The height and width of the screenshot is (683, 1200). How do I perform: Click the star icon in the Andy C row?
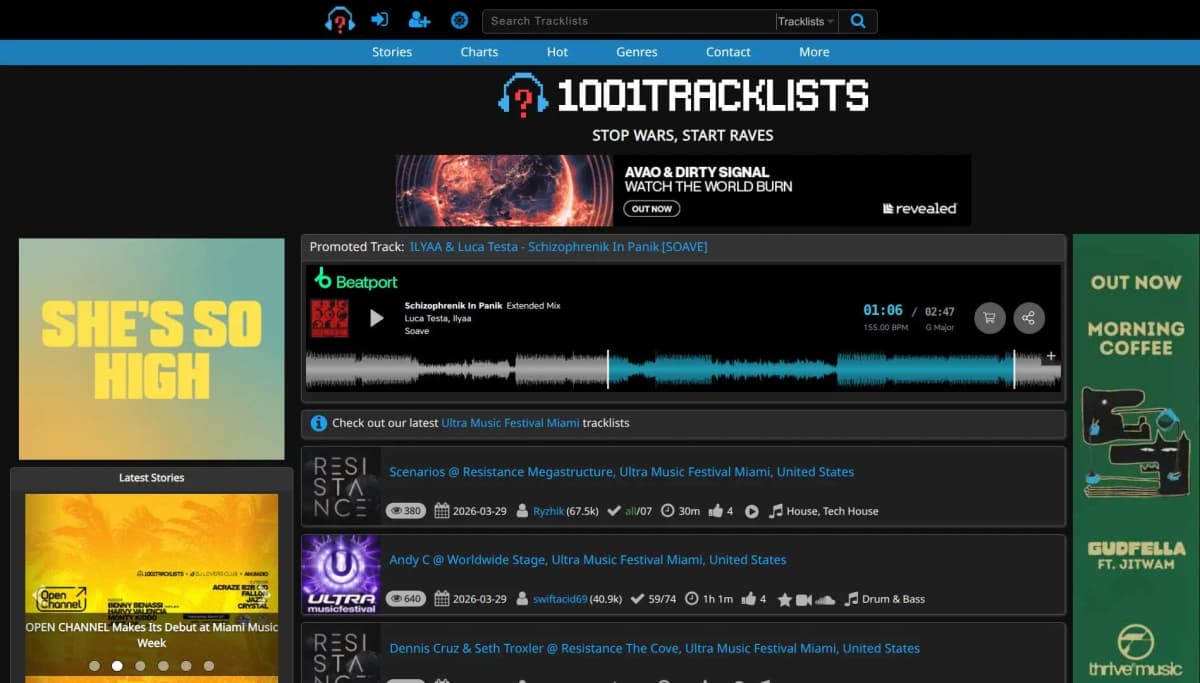click(x=785, y=599)
